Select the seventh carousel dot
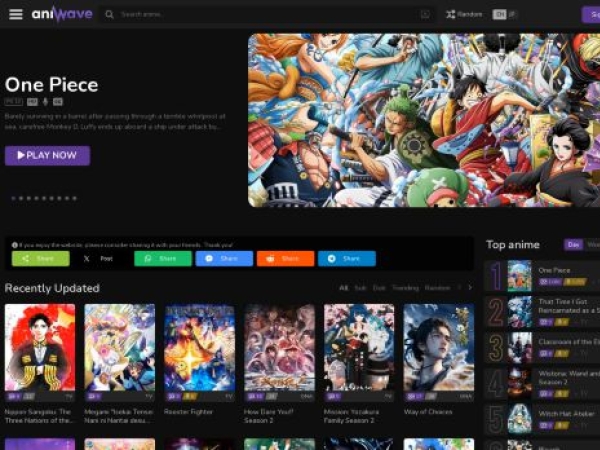The width and height of the screenshot is (600, 450). 59,198
